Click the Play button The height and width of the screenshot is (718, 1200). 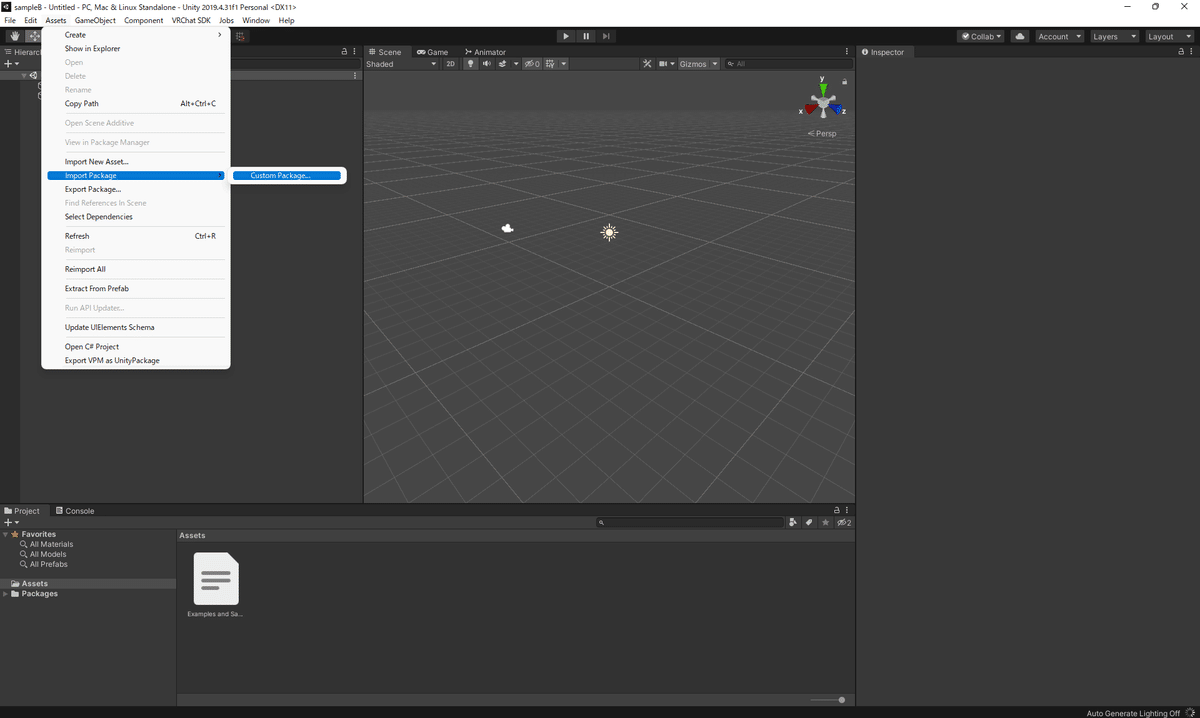click(566, 36)
